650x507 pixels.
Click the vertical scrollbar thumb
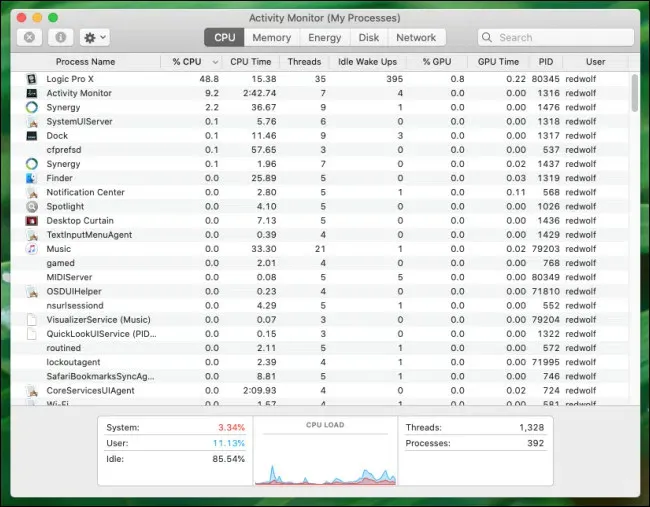coord(634,93)
